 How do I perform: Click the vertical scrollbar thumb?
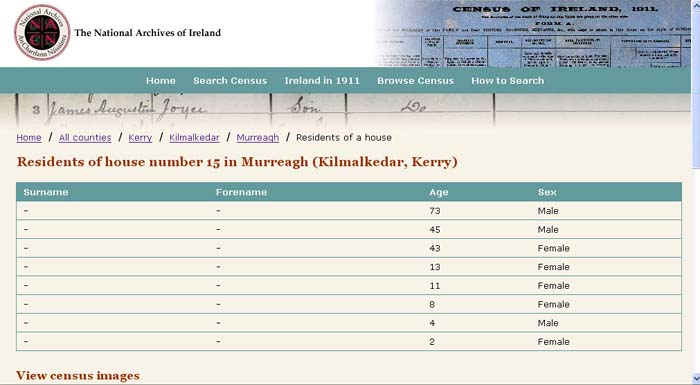tap(696, 89)
